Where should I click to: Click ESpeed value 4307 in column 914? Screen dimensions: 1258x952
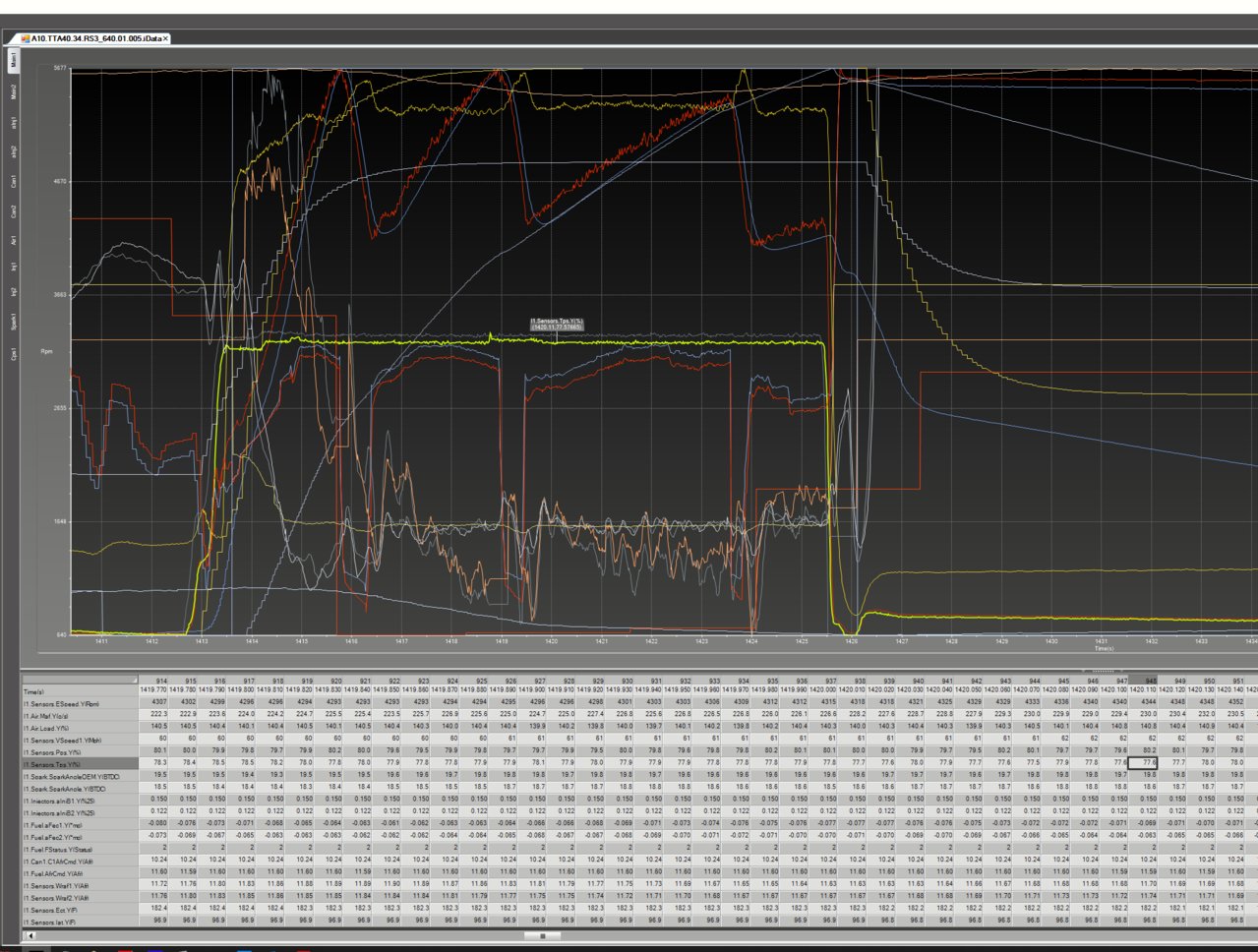tap(154, 703)
